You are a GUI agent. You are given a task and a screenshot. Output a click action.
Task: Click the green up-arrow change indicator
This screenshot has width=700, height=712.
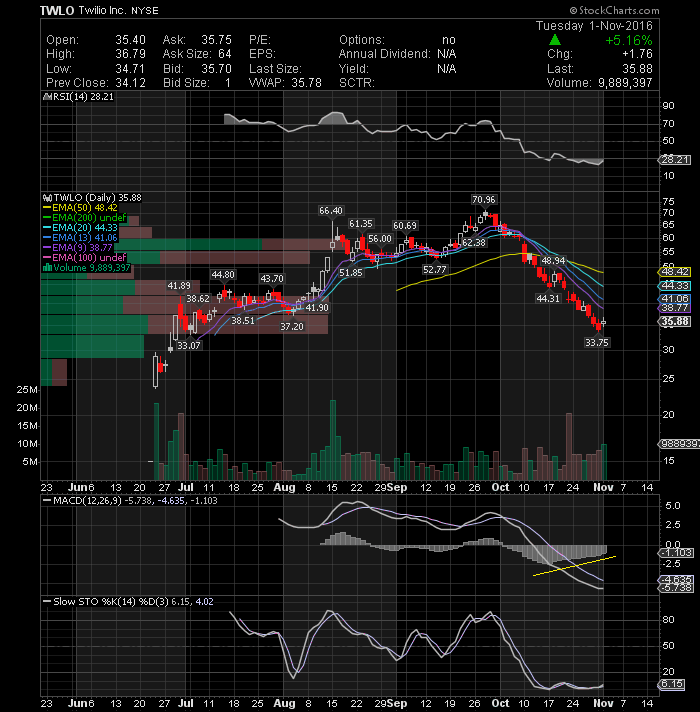[555, 40]
